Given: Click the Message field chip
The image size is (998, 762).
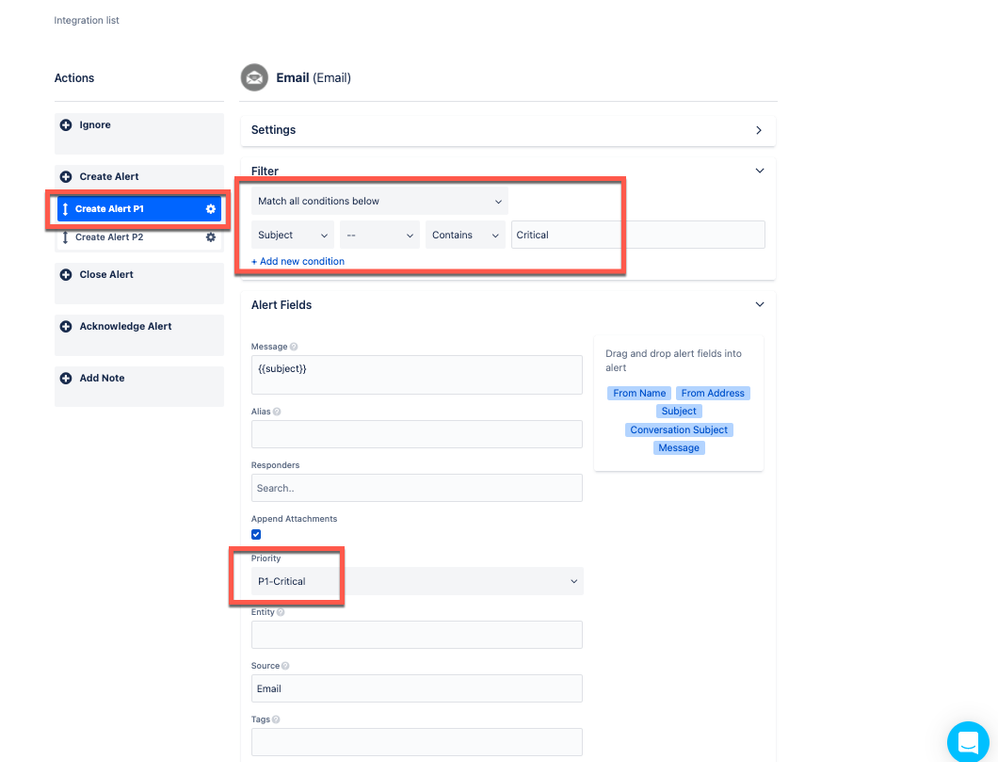Looking at the screenshot, I should tap(678, 448).
